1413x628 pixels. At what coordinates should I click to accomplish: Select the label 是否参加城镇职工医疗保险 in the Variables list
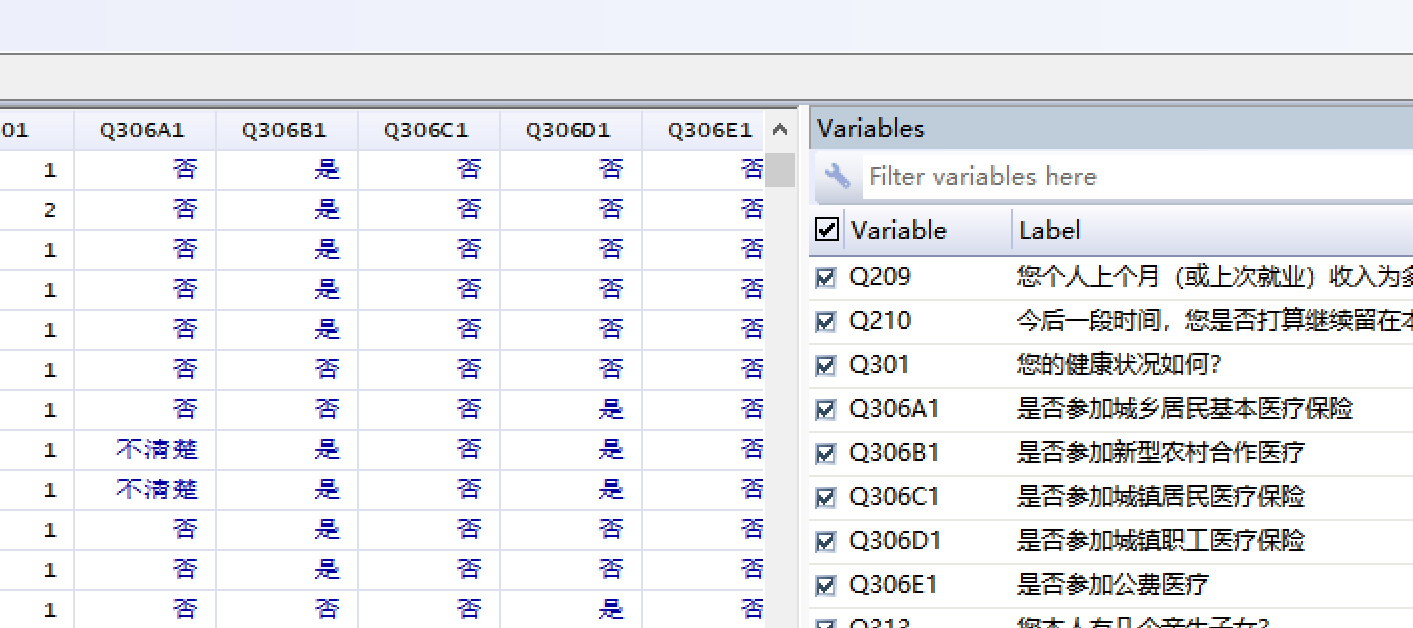(x=1160, y=541)
